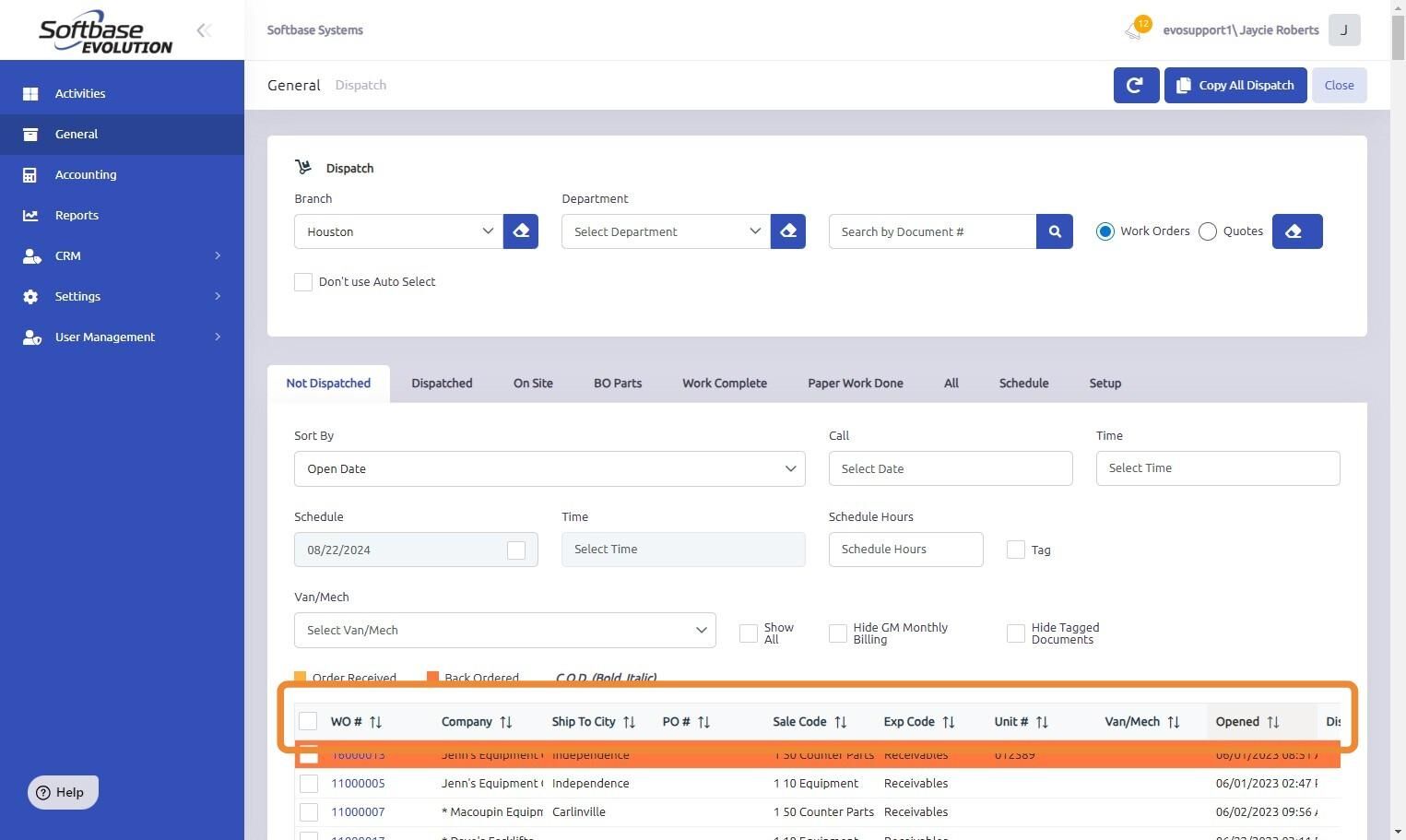This screenshot has width=1406, height=840.
Task: Click the Settings gear icon
Action: click(30, 296)
